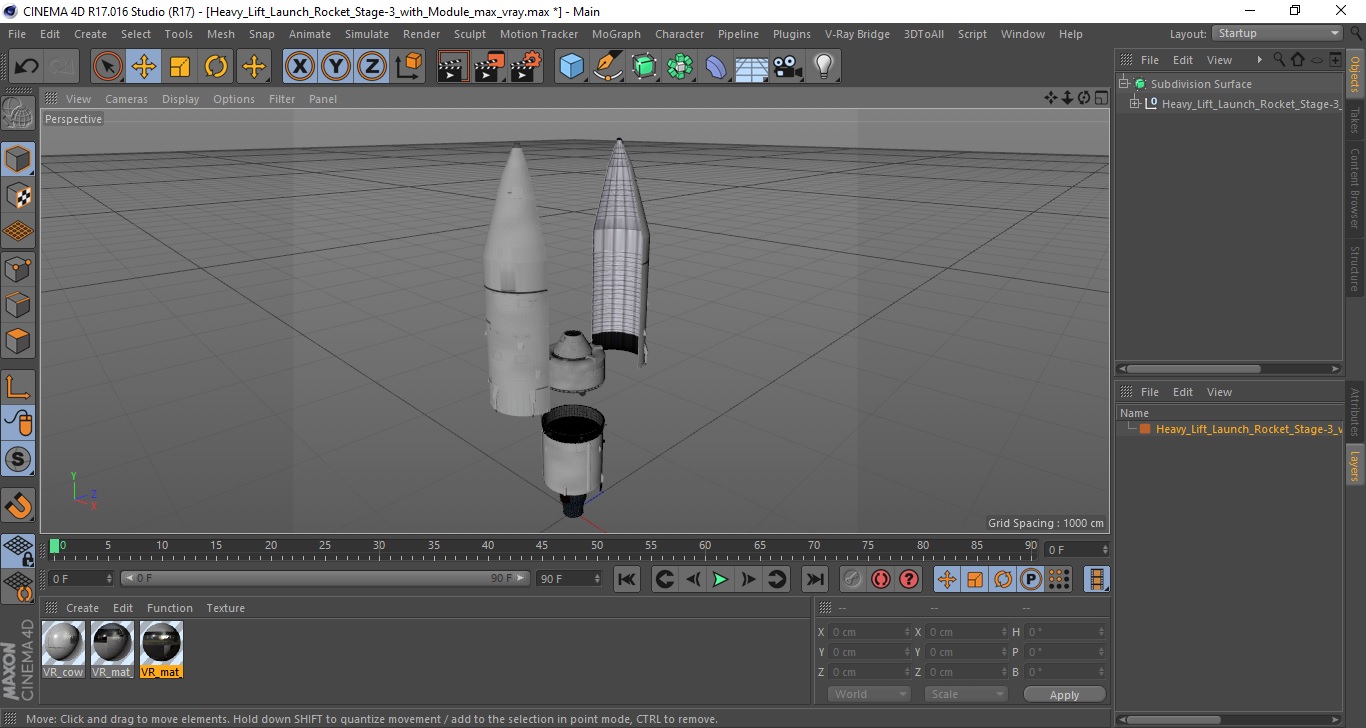Viewport: 1366px width, 728px height.
Task: Expand Heavy_Lift_Launch_Rocket_Stage-3 object node
Action: point(1135,103)
